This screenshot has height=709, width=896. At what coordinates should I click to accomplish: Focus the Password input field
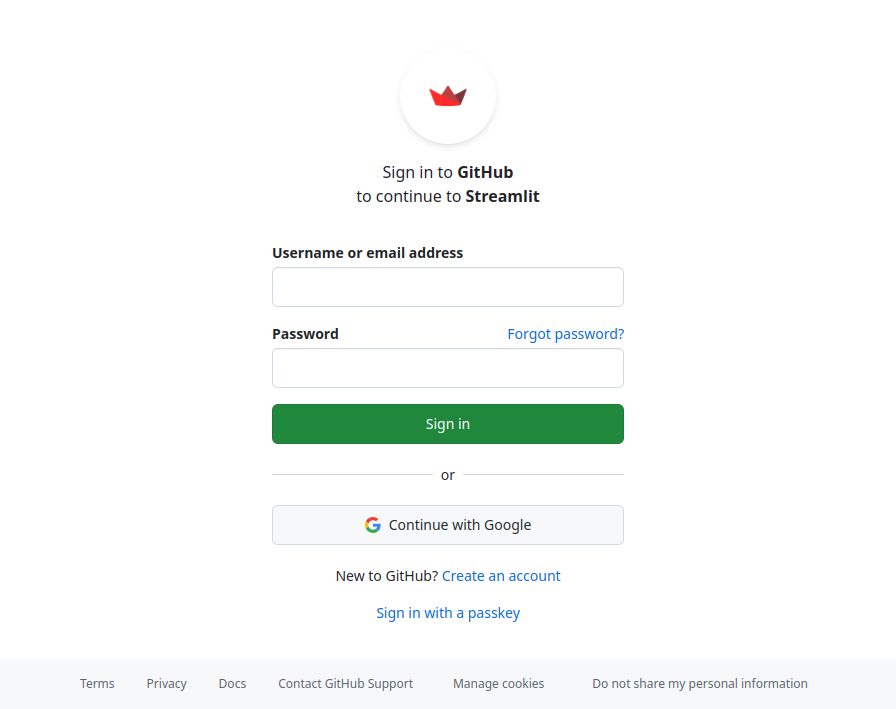(448, 368)
